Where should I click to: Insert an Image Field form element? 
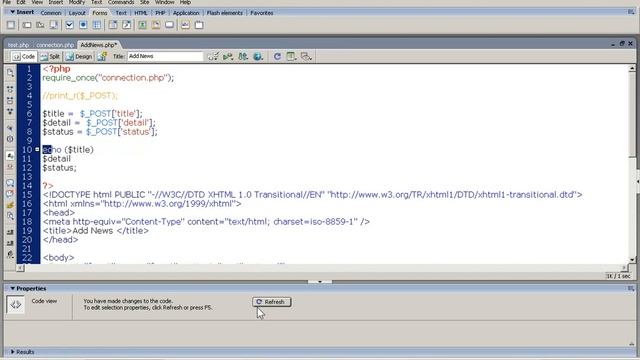(142, 25)
